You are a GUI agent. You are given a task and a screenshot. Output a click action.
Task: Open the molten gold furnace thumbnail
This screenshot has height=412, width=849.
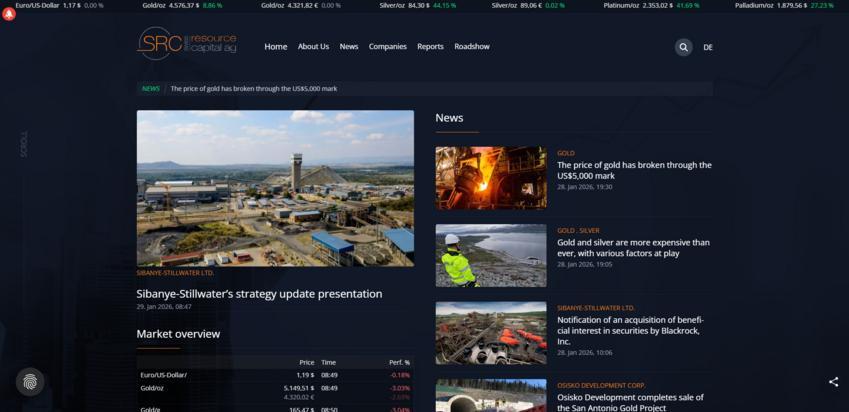[490, 177]
